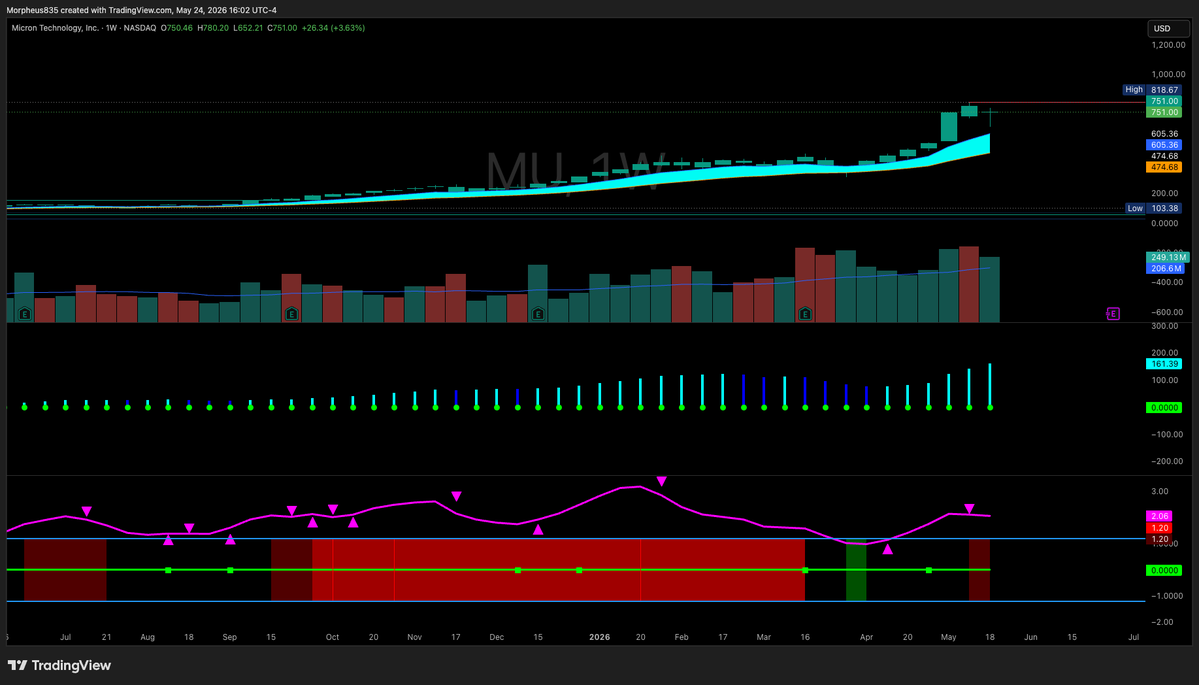This screenshot has width=1199, height=685.
Task: Click the magenta up triangle at Dec 15
Action: coord(538,529)
